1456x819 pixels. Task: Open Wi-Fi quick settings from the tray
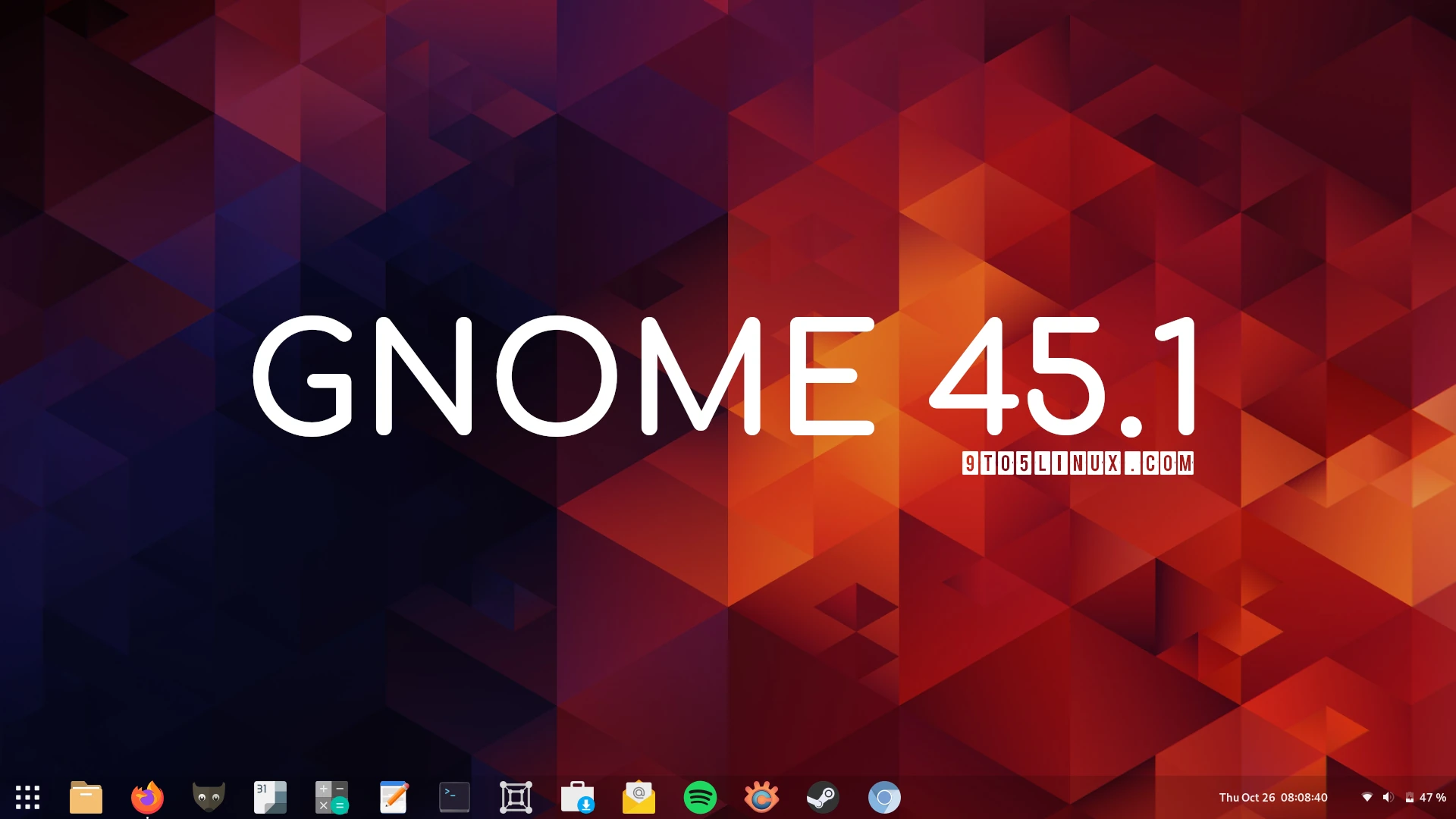[1368, 797]
